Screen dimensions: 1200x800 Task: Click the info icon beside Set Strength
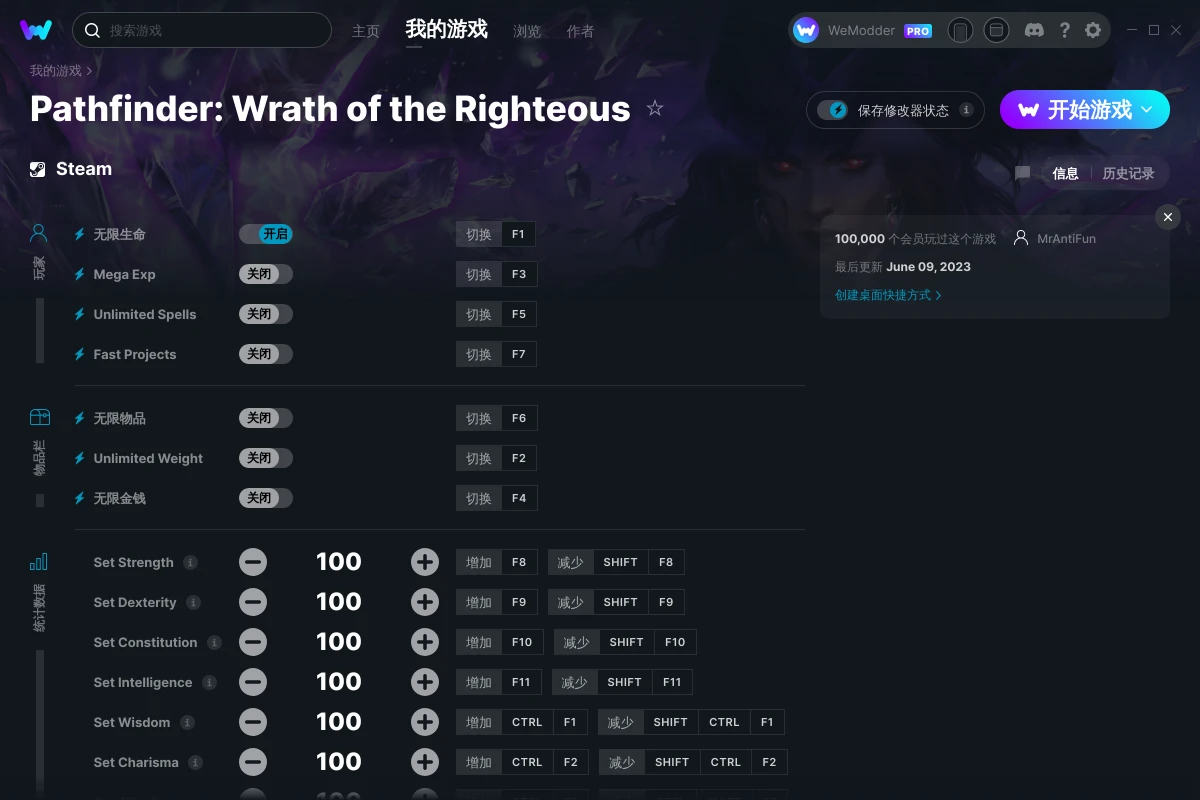pos(190,562)
